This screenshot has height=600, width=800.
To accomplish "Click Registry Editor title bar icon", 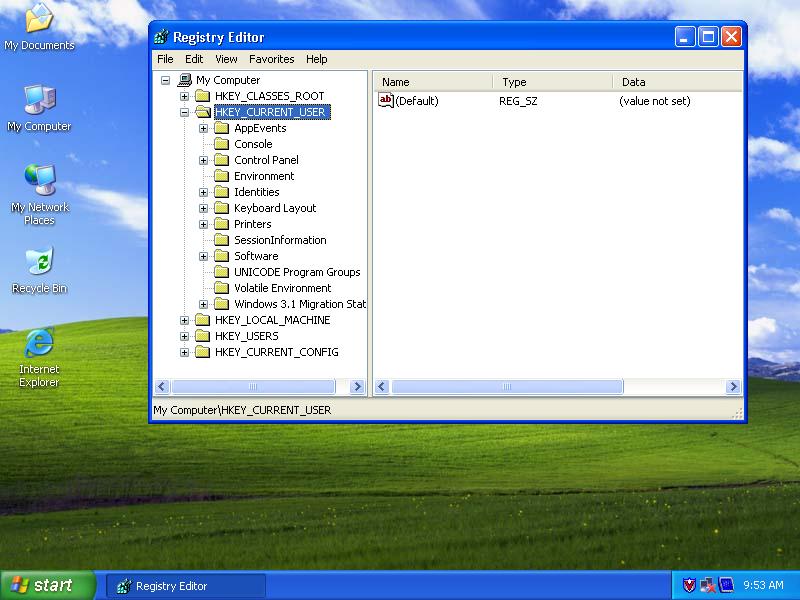I will 161,37.
